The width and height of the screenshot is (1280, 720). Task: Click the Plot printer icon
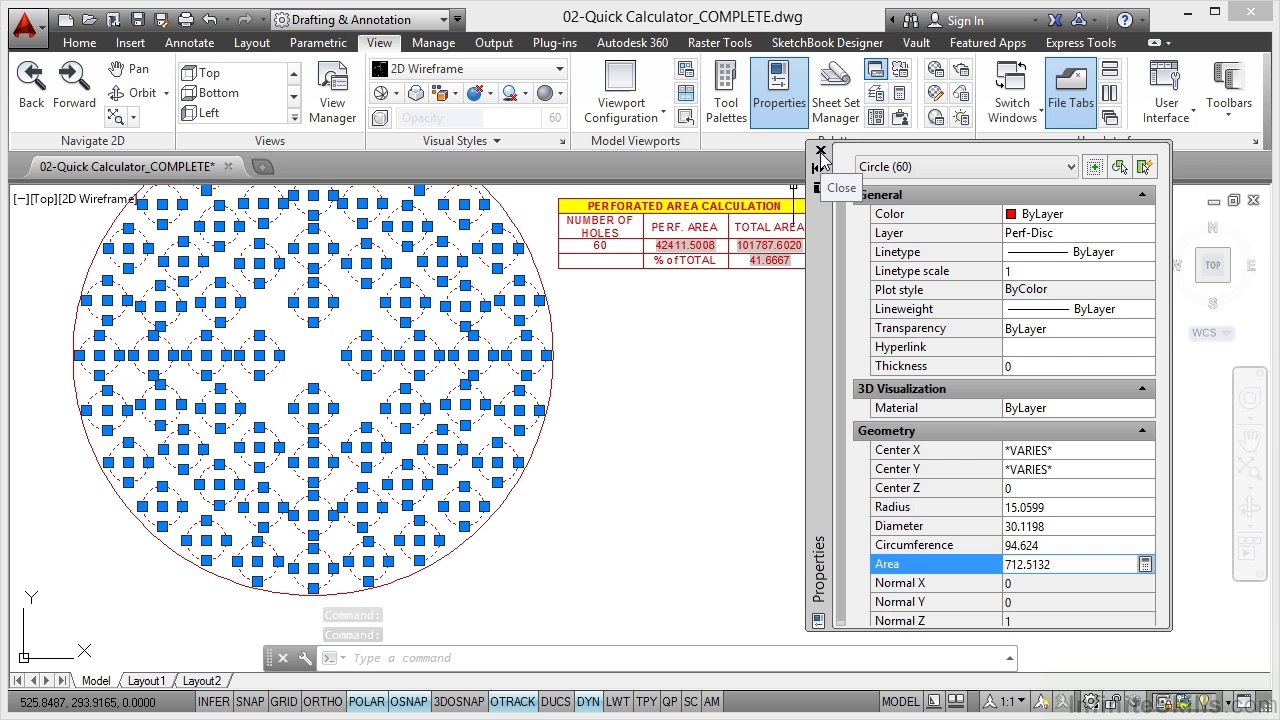[186, 19]
